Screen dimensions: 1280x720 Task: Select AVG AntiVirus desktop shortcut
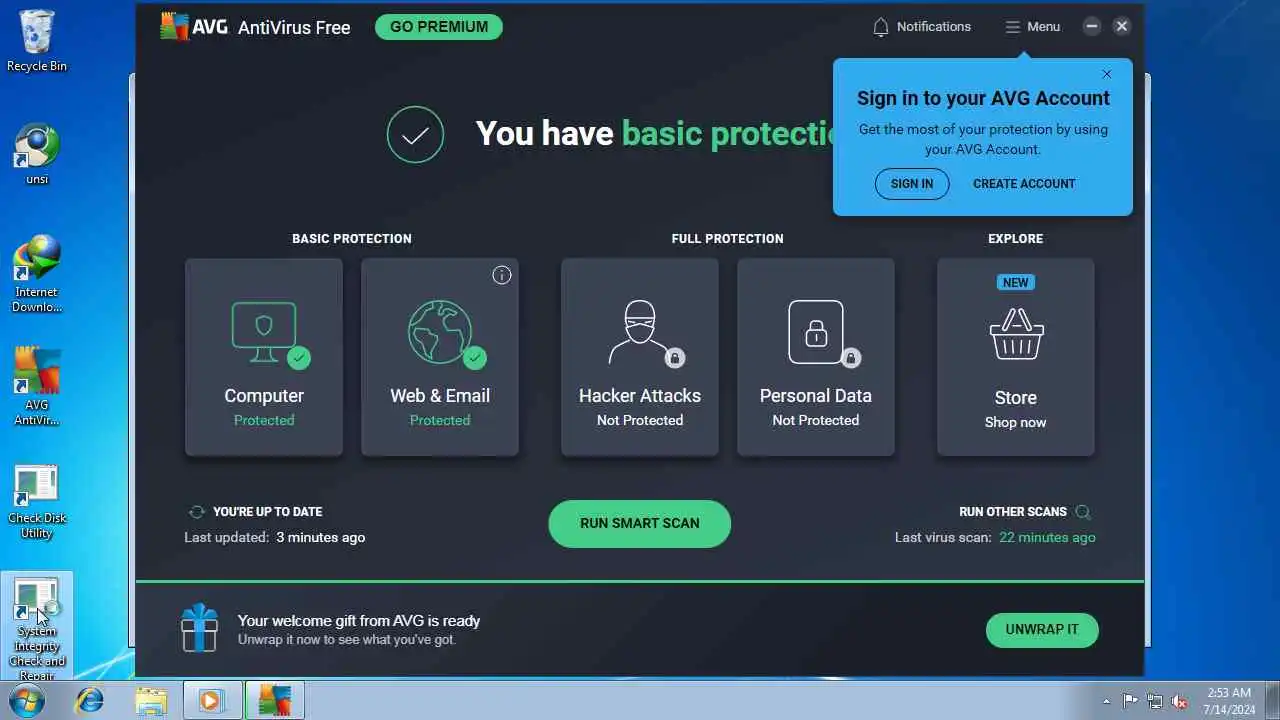37,387
